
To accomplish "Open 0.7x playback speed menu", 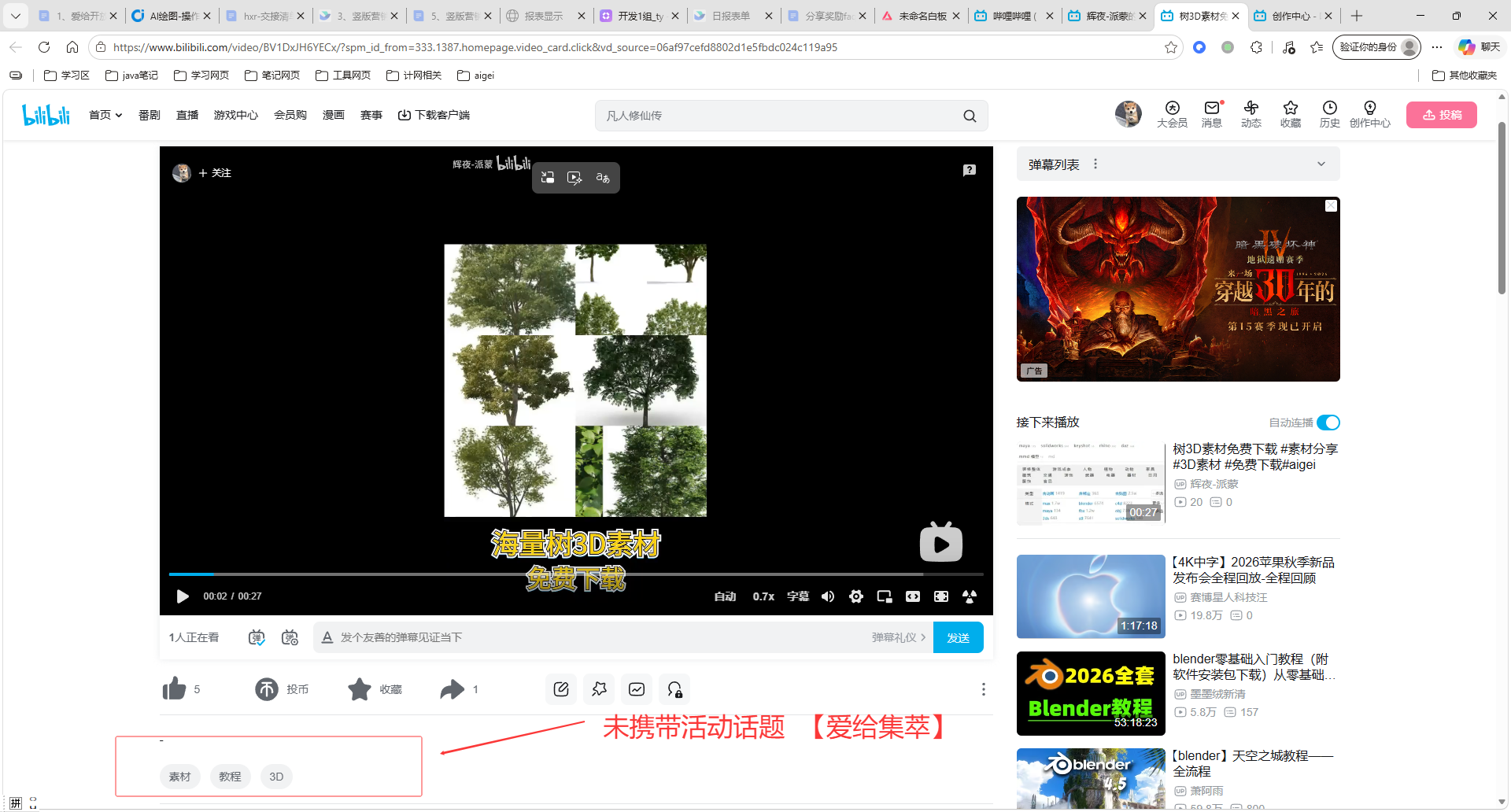I will point(763,596).
